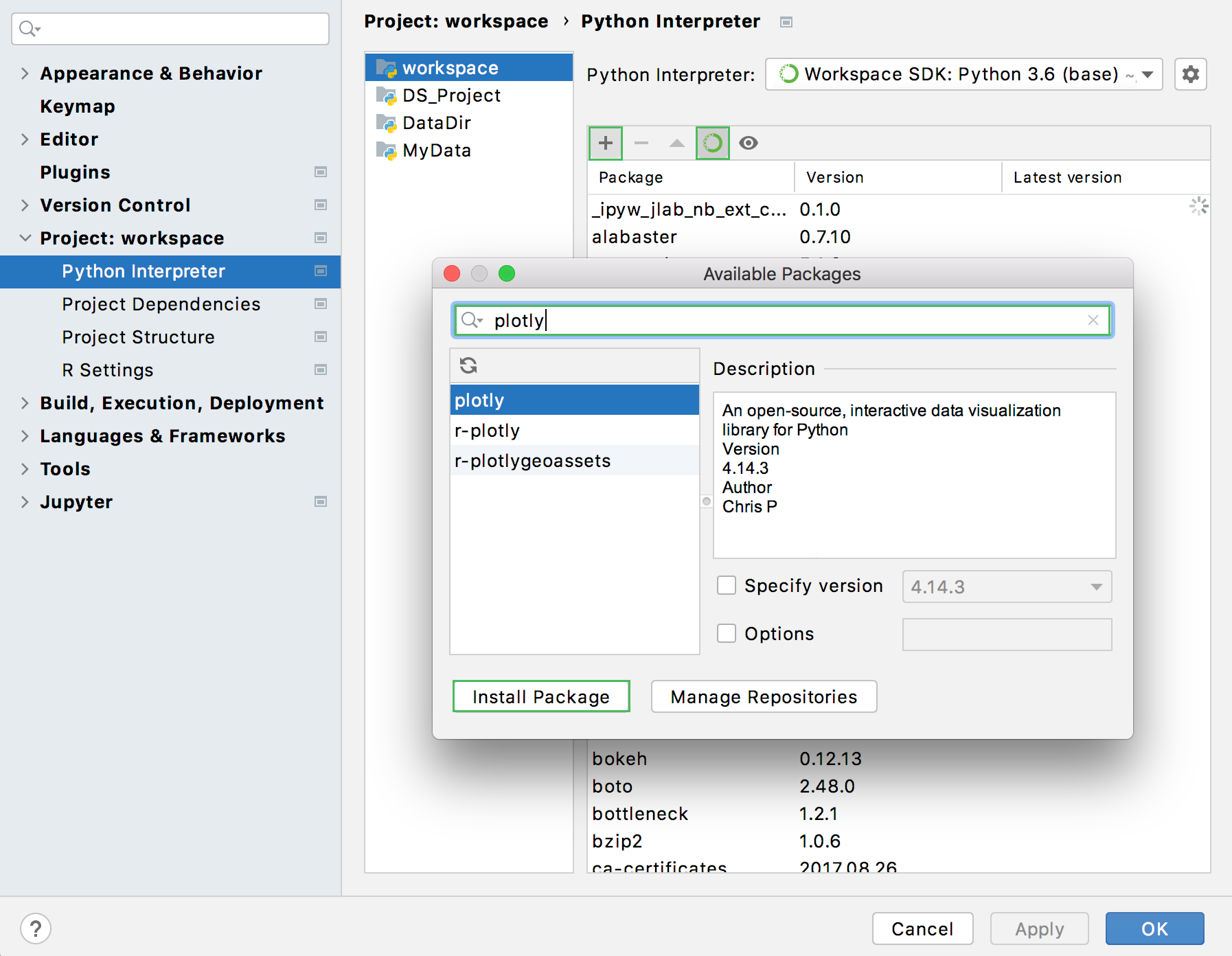Open Manage Repositories
The image size is (1232, 956).
point(764,696)
